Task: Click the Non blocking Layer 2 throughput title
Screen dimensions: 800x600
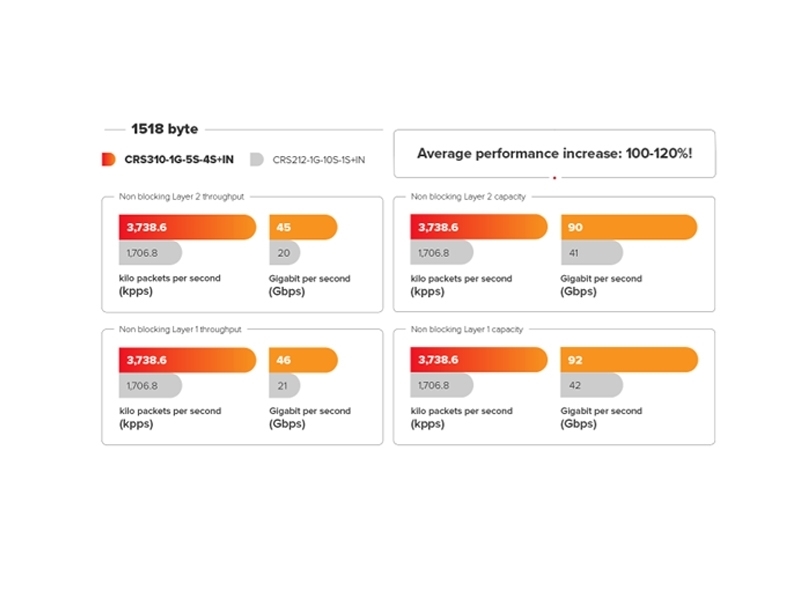Action: pos(182,196)
